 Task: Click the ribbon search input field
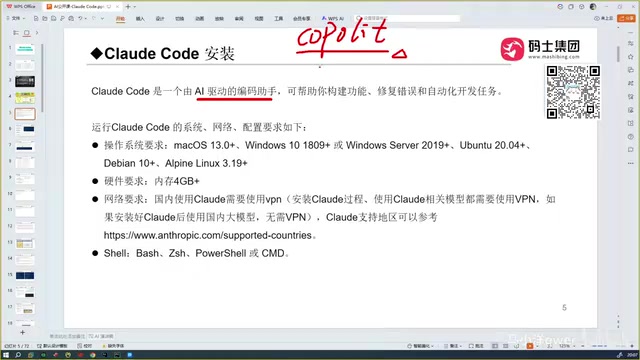pyautogui.click(x=407, y=18)
